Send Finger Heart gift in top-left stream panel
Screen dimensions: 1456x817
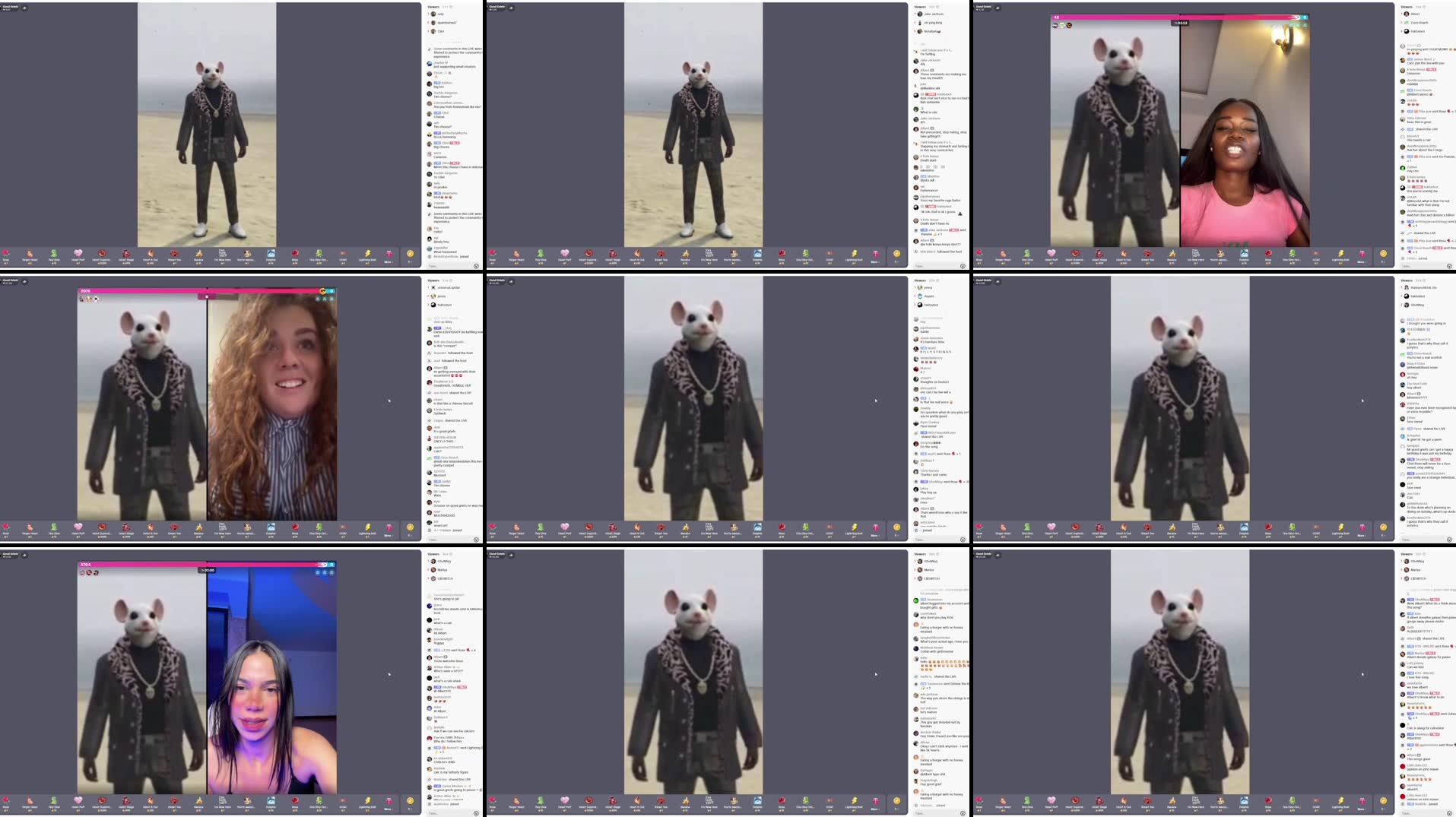point(30,255)
